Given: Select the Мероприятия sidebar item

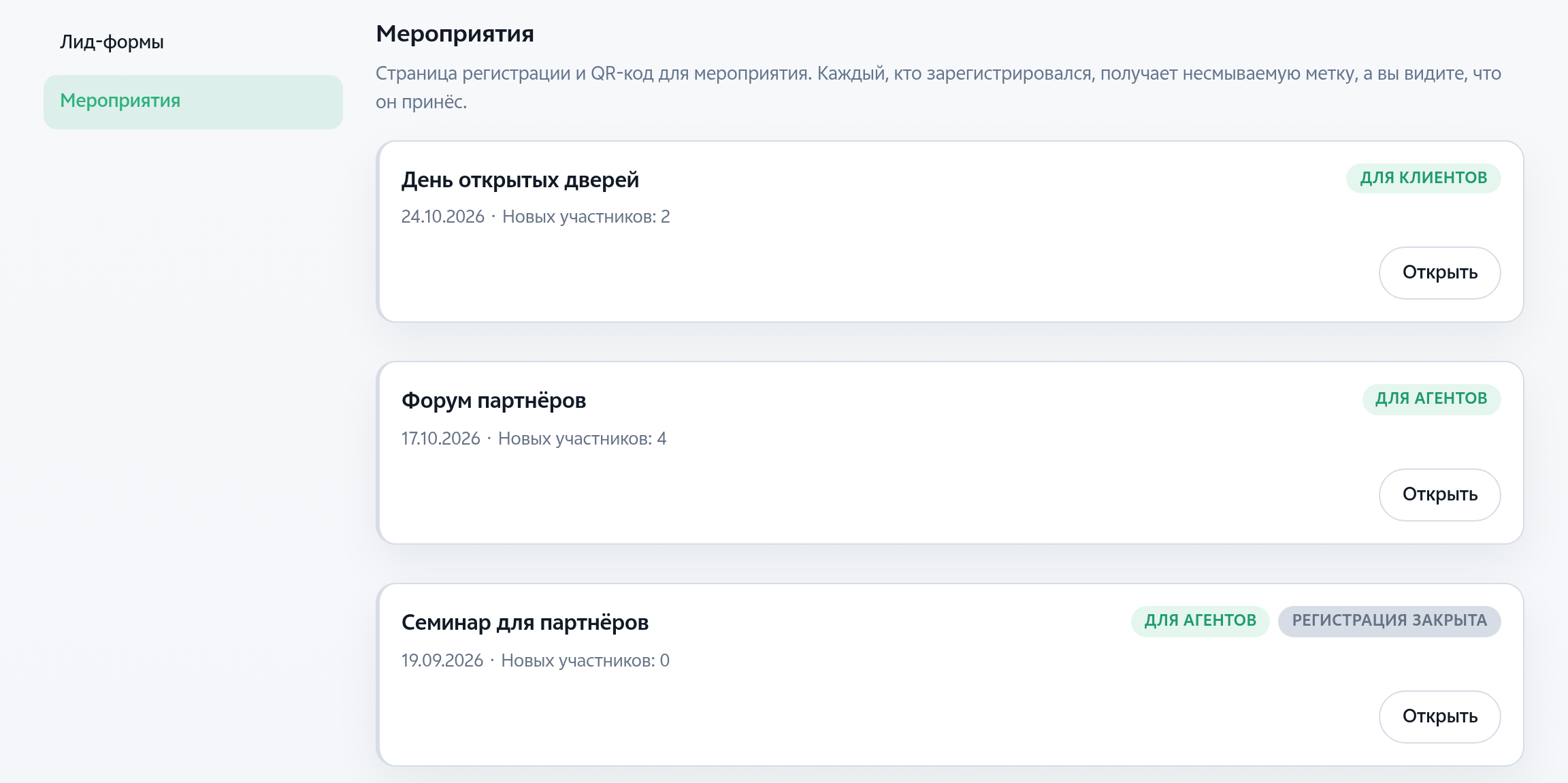Looking at the screenshot, I should tap(193, 101).
